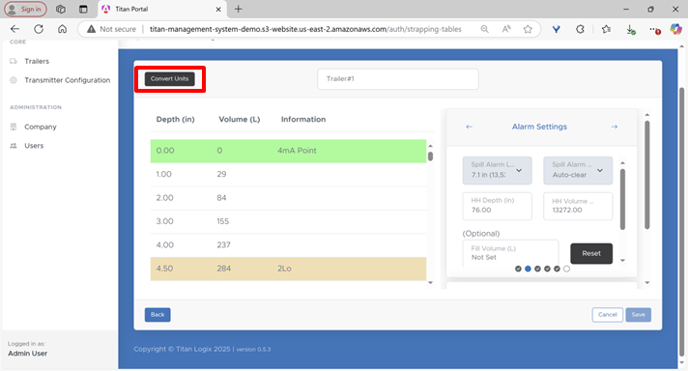Click depth value 1.00 in table

click(x=164, y=174)
